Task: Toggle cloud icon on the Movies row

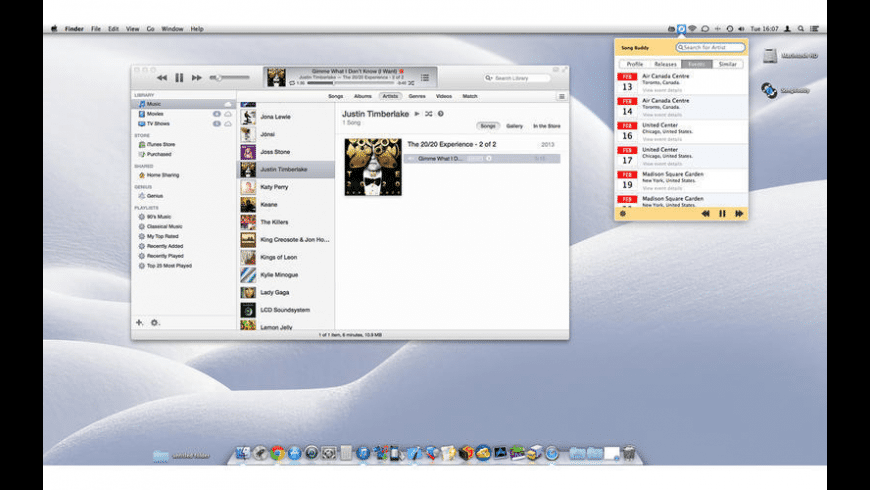Action: pyautogui.click(x=227, y=114)
